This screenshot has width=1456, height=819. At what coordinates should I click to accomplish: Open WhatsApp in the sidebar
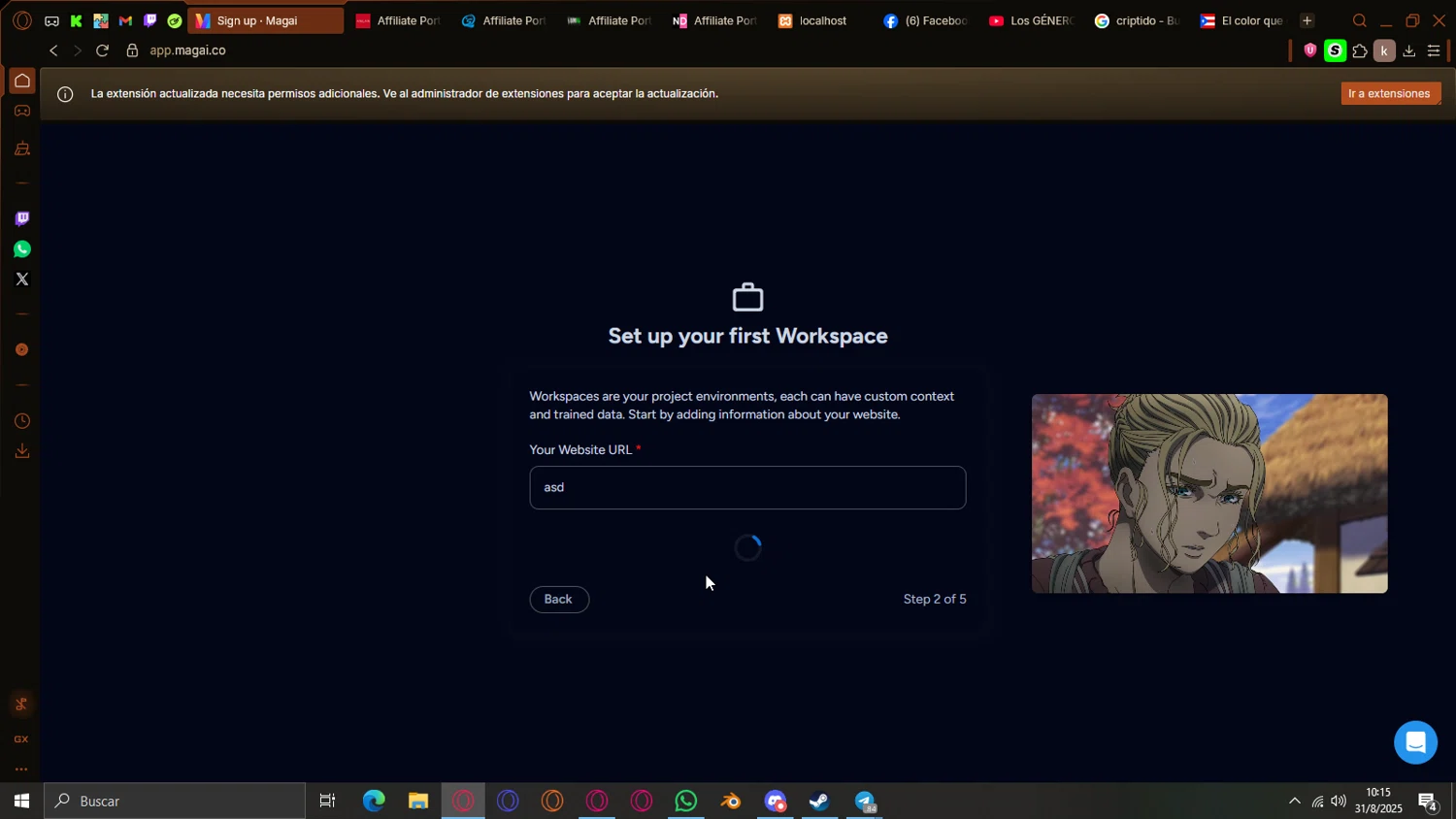(x=21, y=249)
